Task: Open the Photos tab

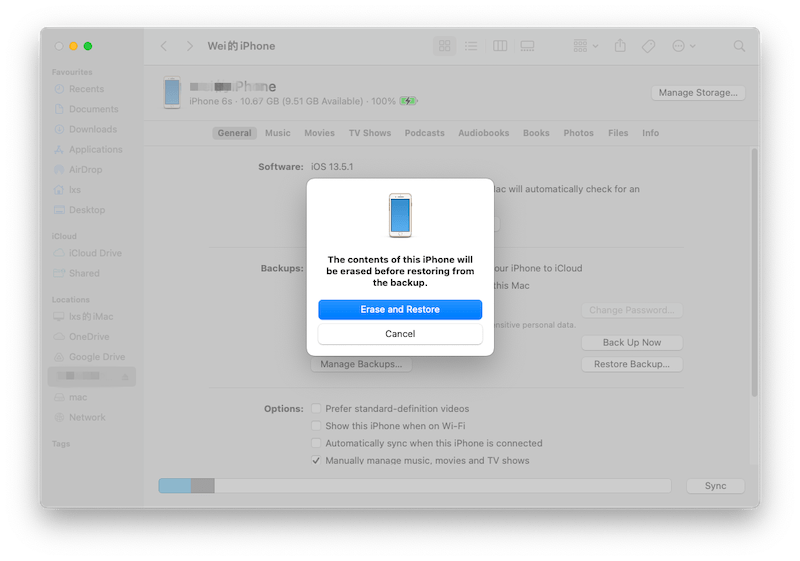Action: pos(579,133)
